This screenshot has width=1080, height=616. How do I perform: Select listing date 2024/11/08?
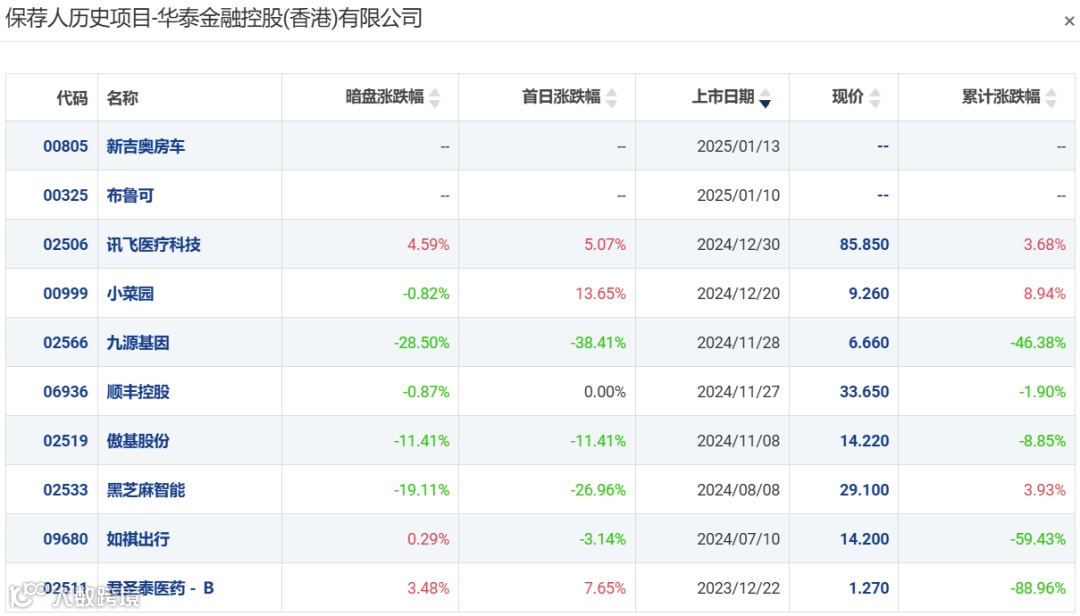[738, 440]
